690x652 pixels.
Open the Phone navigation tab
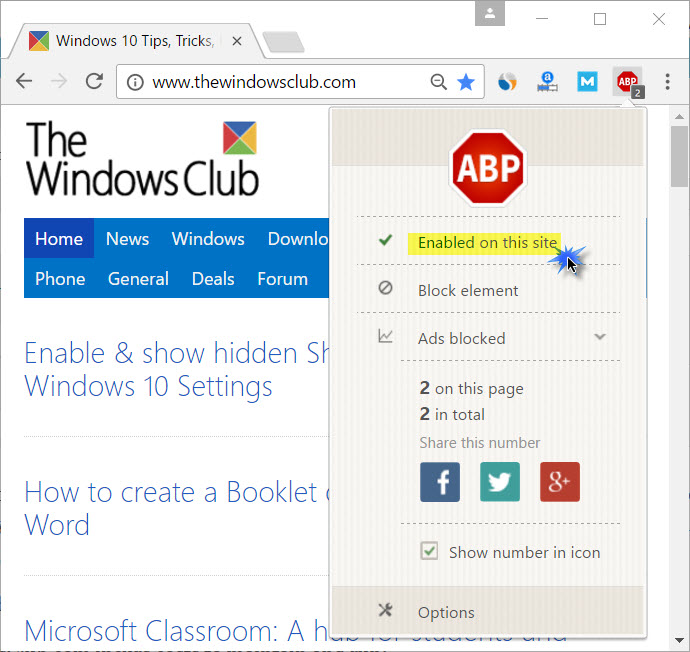tap(60, 279)
